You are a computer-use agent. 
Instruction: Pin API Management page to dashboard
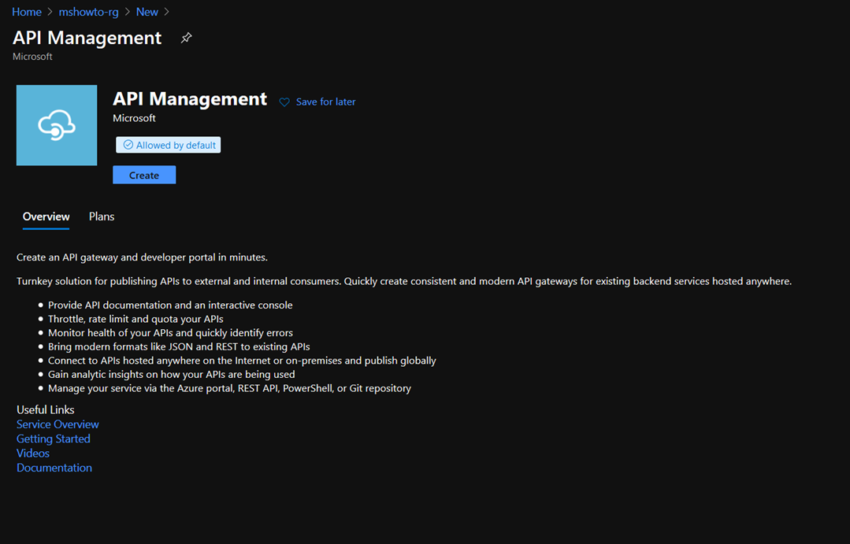pos(186,38)
